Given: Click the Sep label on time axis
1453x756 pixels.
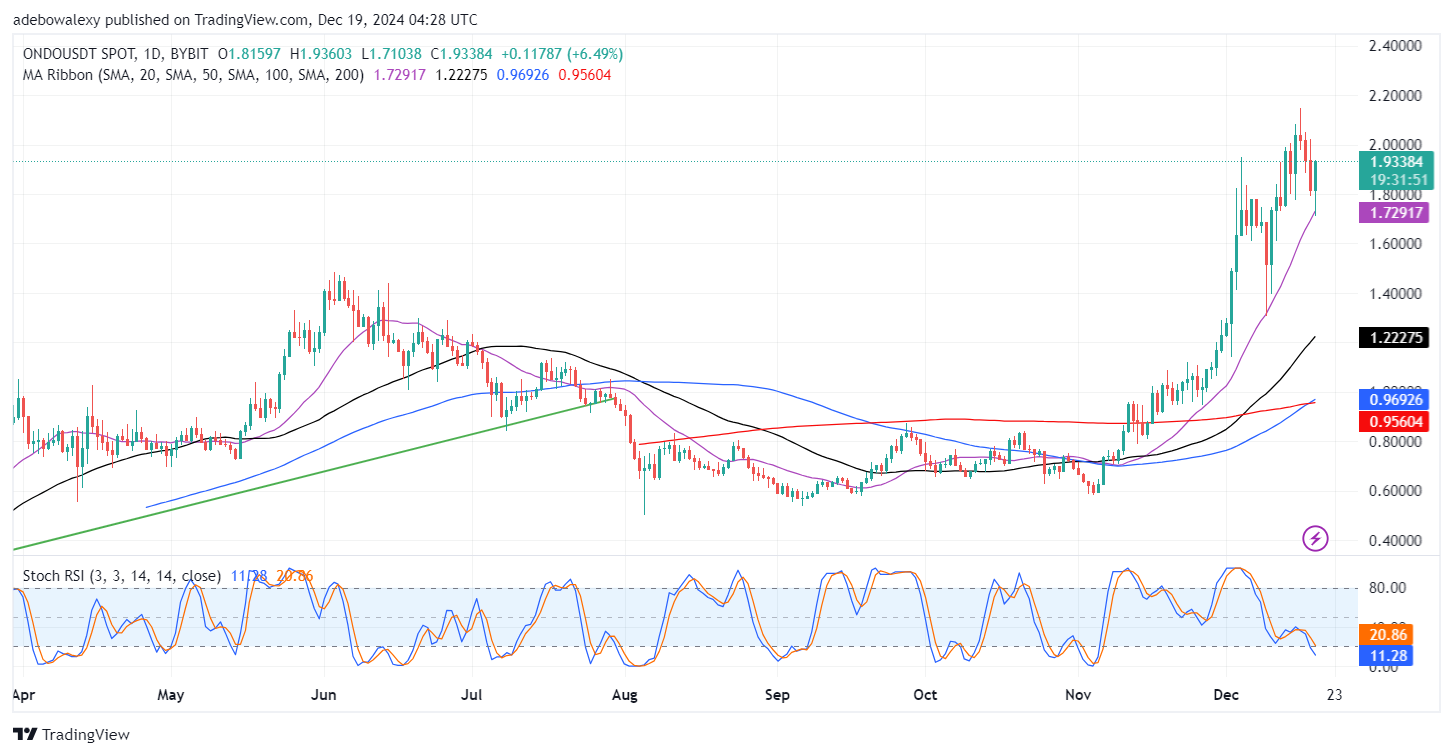Looking at the screenshot, I should [x=777, y=693].
